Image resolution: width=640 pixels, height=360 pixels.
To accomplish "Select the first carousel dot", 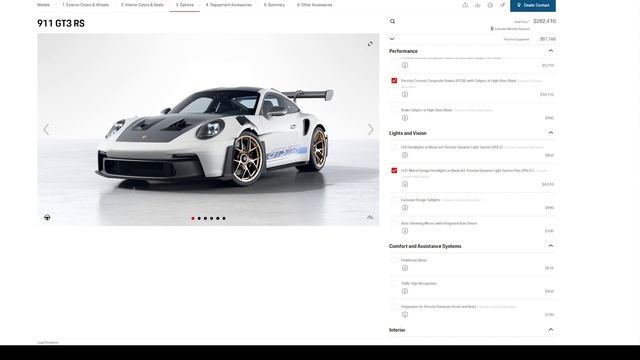I will click(x=193, y=218).
